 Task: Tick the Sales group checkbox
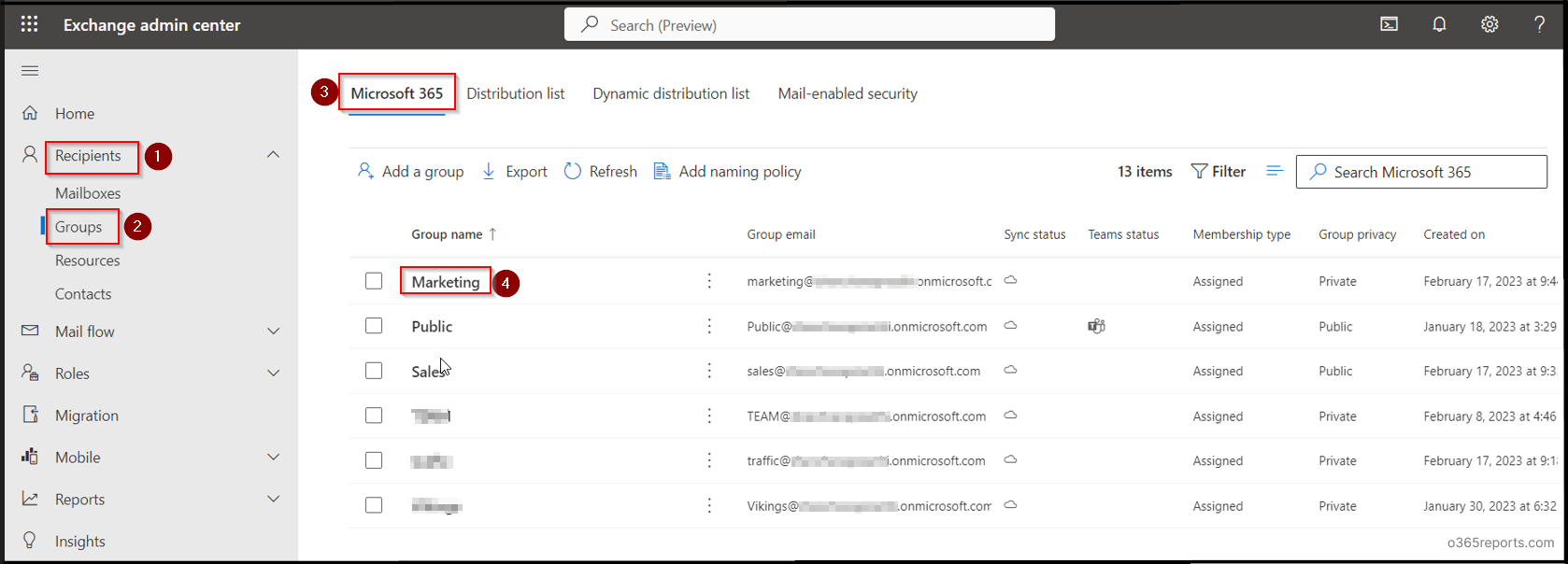coord(374,371)
